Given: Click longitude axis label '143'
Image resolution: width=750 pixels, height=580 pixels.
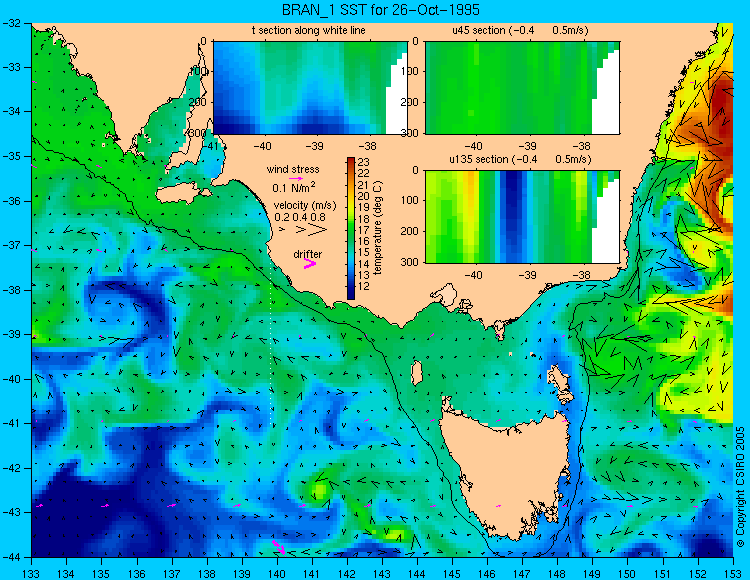Looking at the screenshot, I should [x=382, y=574].
